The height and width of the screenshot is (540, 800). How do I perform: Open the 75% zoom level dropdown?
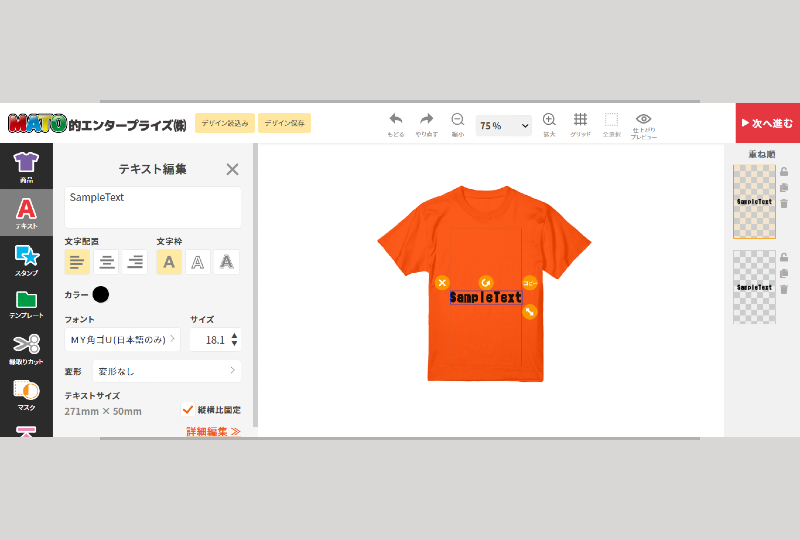click(x=503, y=126)
